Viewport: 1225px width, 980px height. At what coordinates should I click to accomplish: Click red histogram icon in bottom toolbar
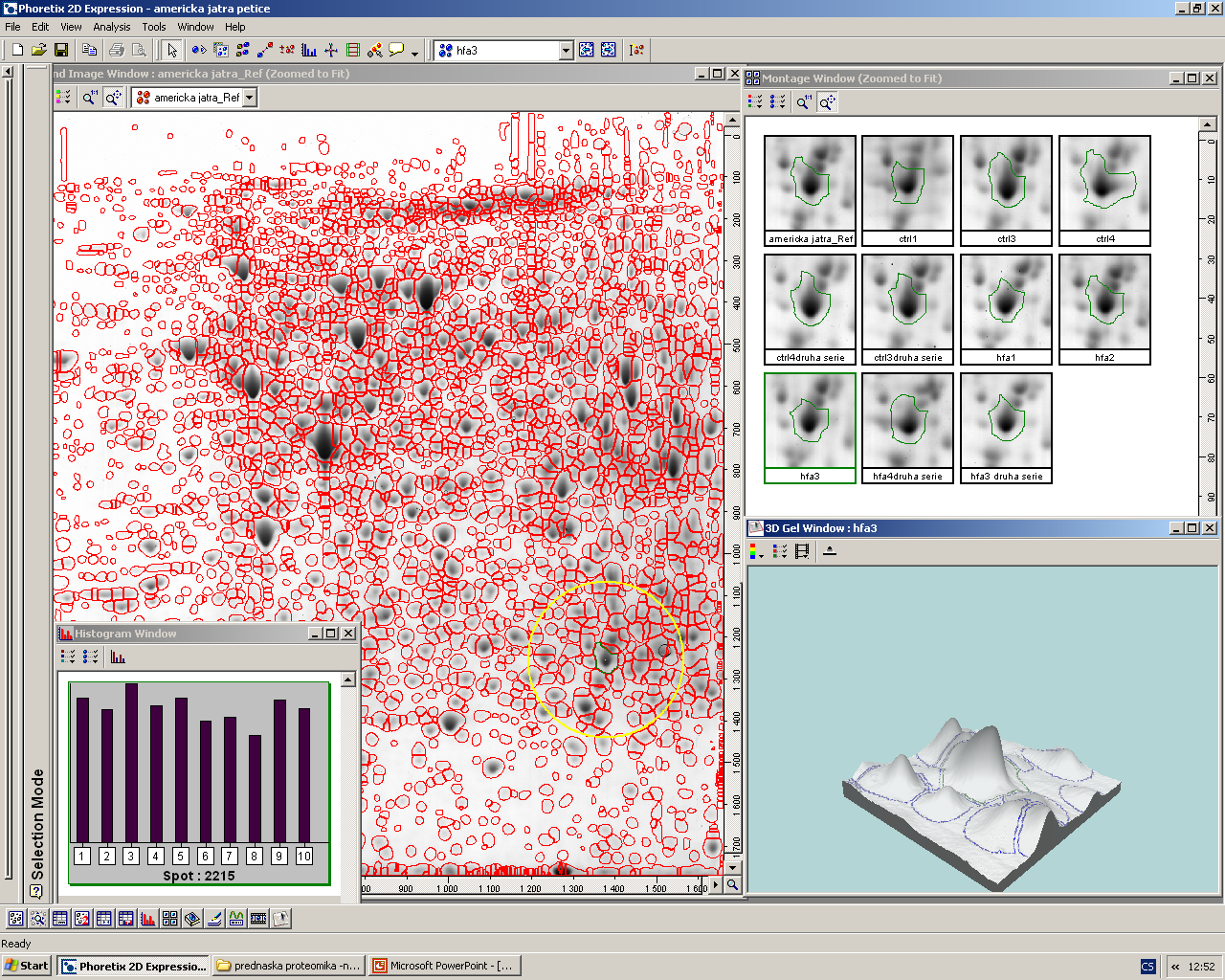coord(148,919)
